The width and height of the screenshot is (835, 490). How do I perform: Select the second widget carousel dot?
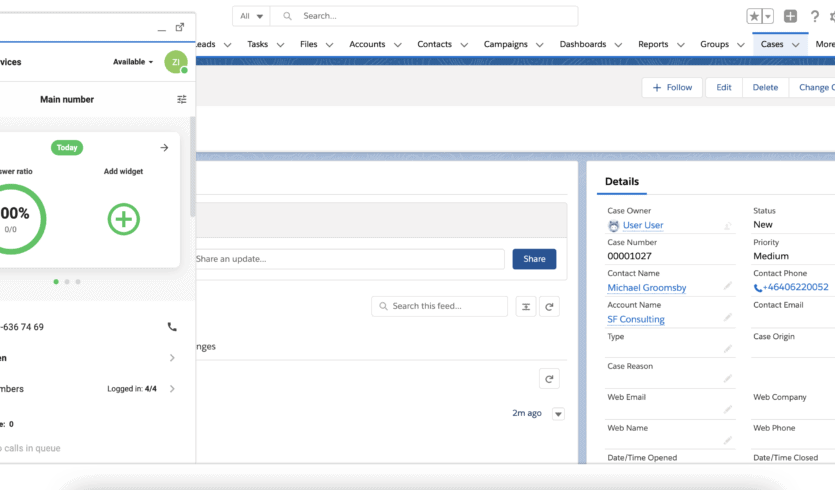pos(67,282)
